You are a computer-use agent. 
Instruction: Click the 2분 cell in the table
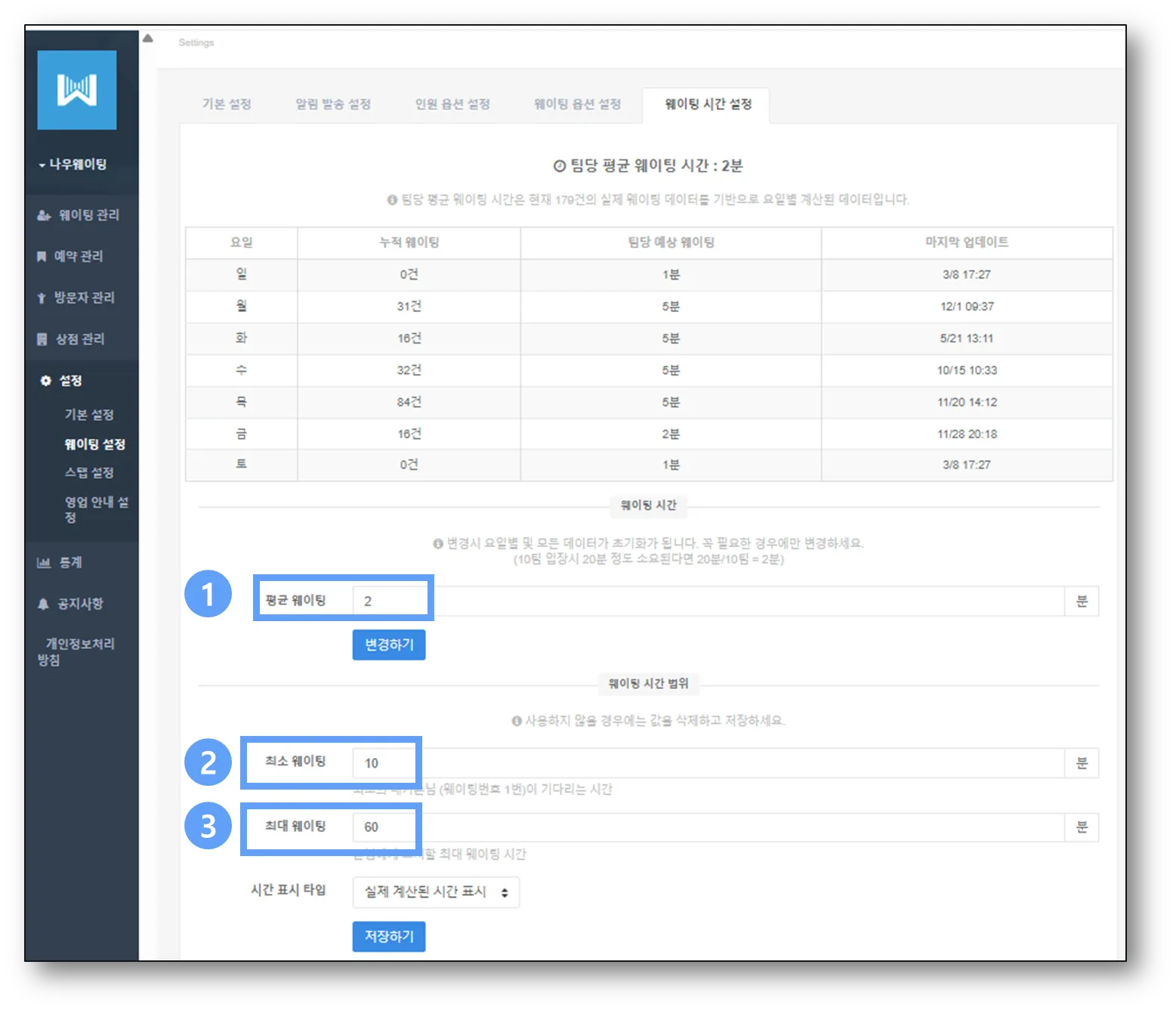click(671, 434)
